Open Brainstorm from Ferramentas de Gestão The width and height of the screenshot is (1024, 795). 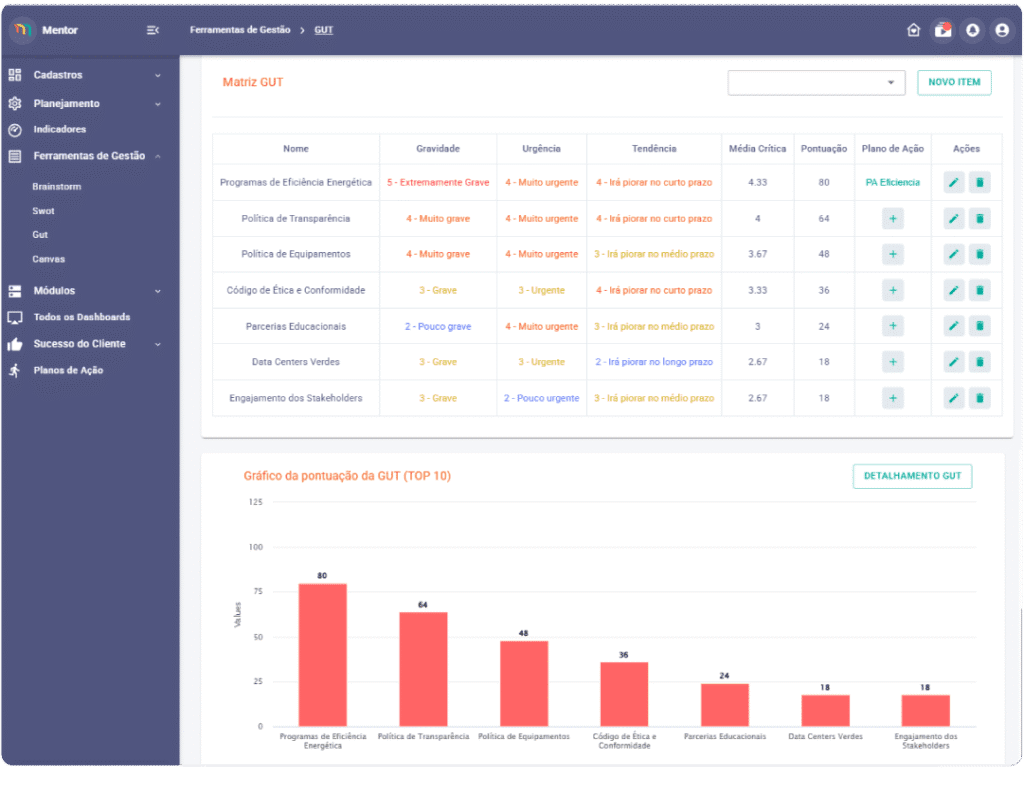(x=55, y=186)
